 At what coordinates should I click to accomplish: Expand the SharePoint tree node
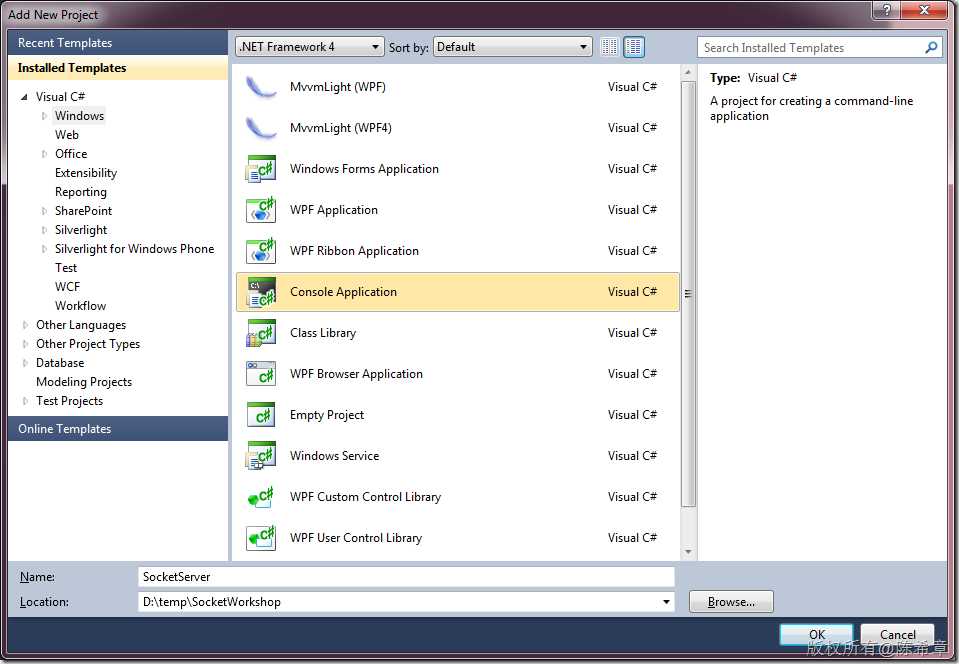pos(44,211)
